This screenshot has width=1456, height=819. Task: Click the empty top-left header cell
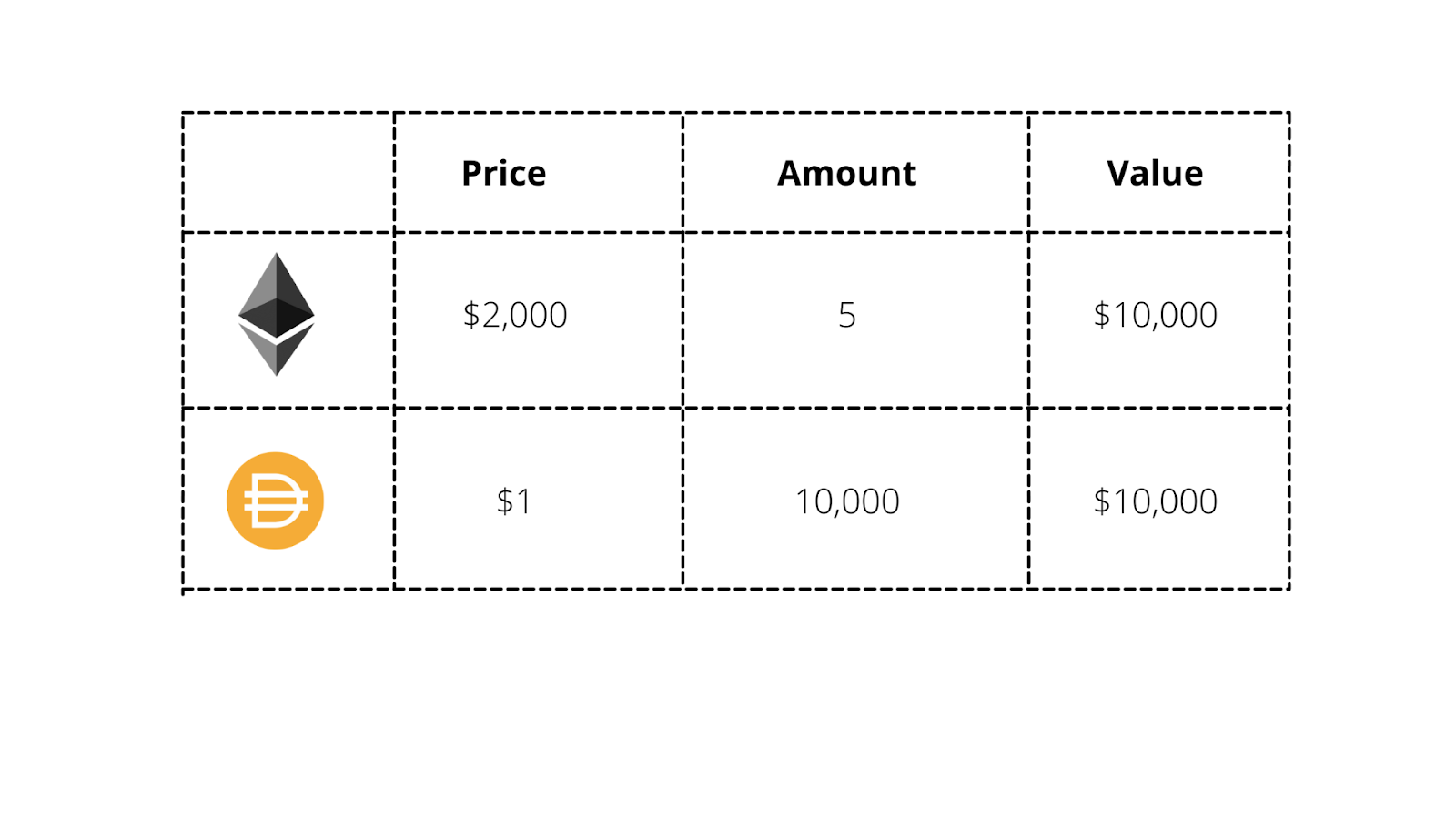(x=288, y=173)
